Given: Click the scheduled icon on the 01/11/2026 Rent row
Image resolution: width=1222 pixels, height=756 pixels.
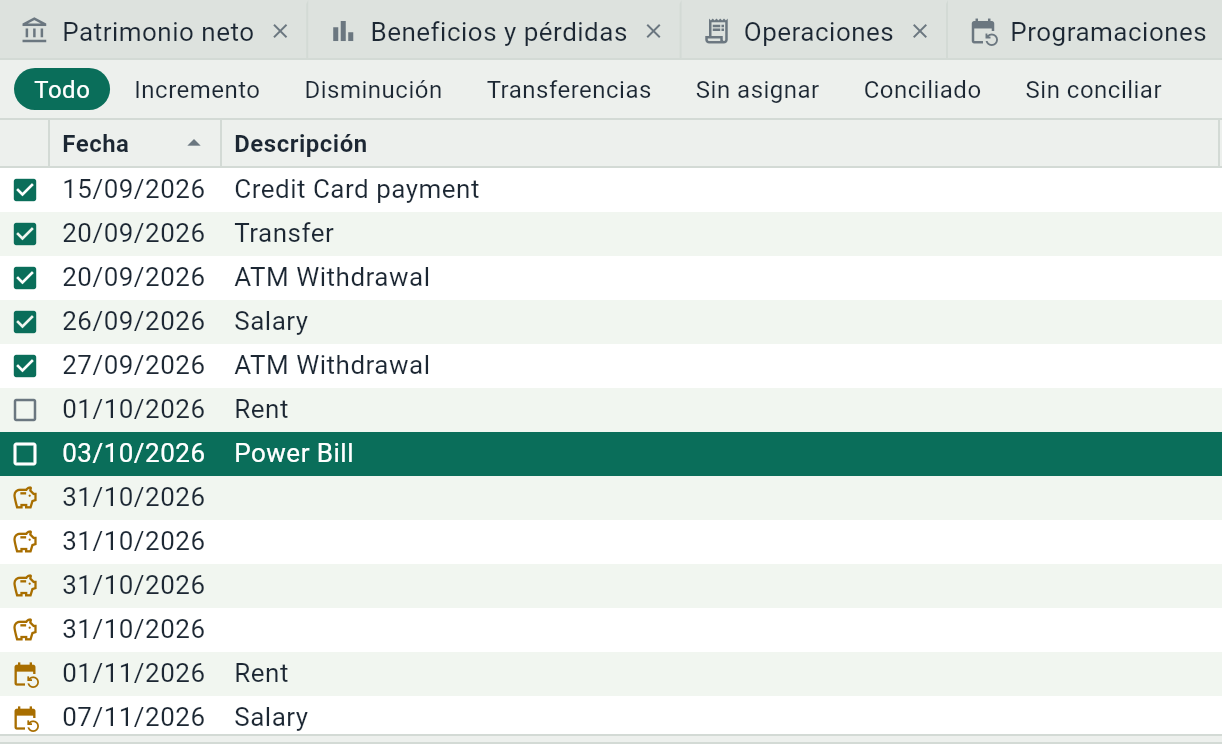Looking at the screenshot, I should pyautogui.click(x=25, y=674).
